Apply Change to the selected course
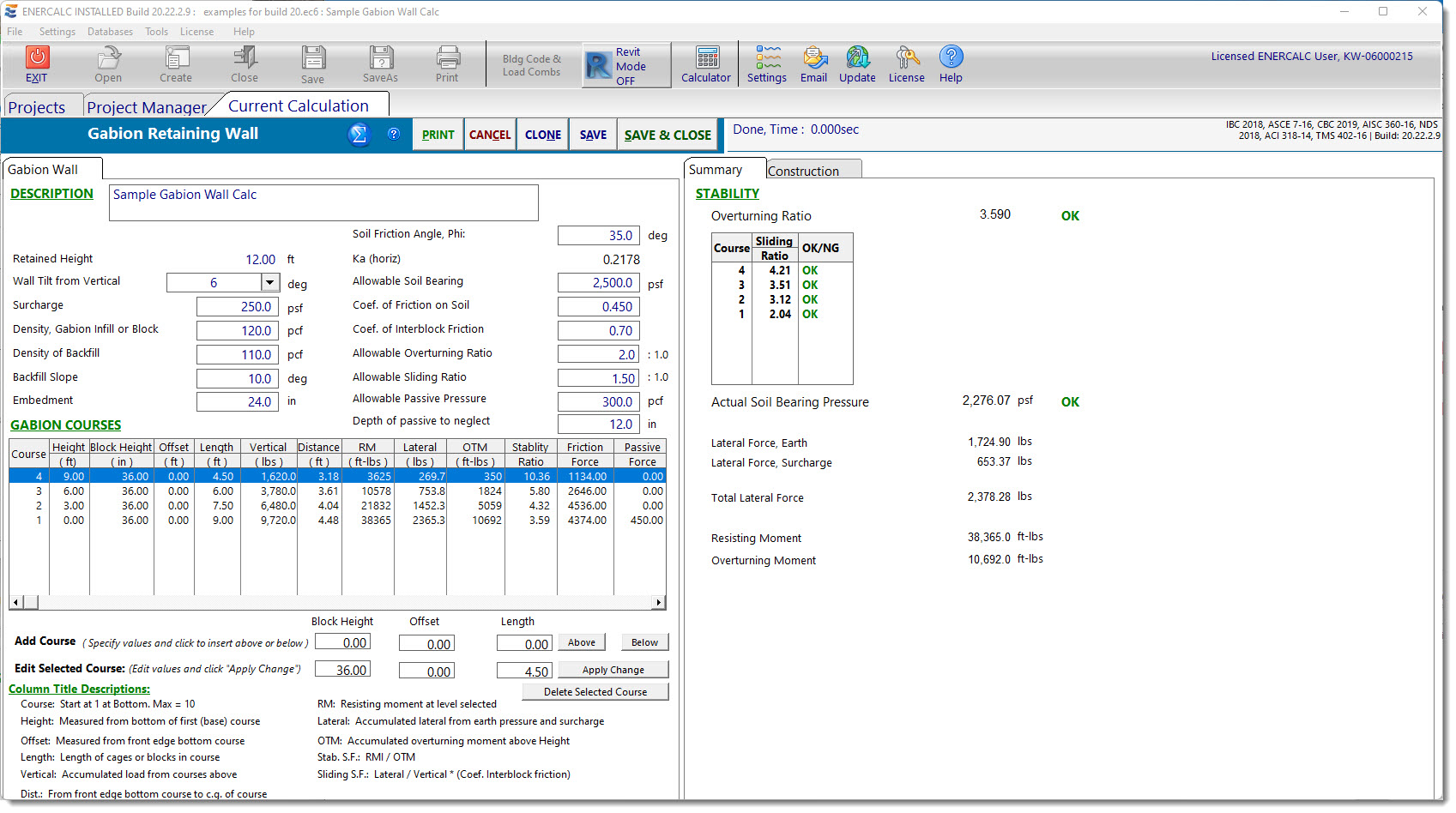Viewport: 1456px width, 813px height. tap(613, 669)
